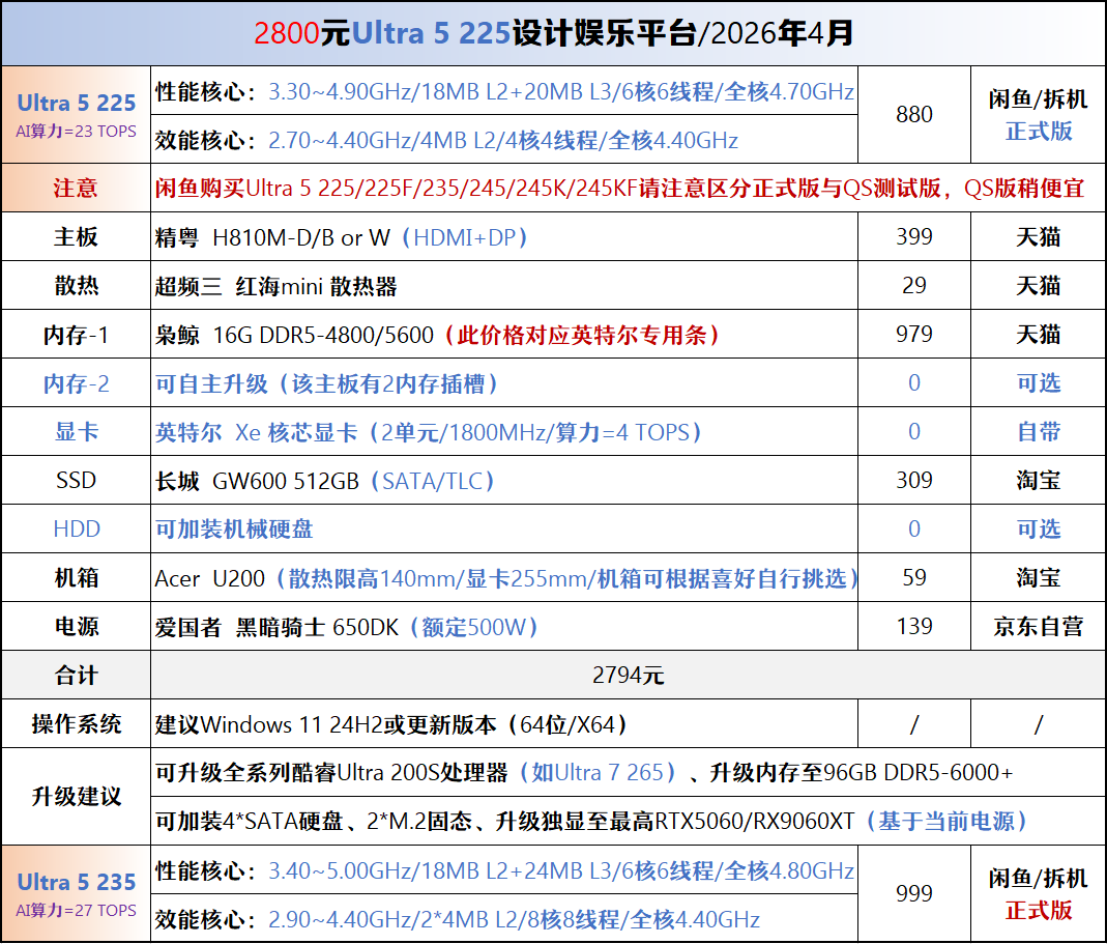Select '可加装机械硬盘' text
Screen dimensions: 1108x944
(234, 529)
